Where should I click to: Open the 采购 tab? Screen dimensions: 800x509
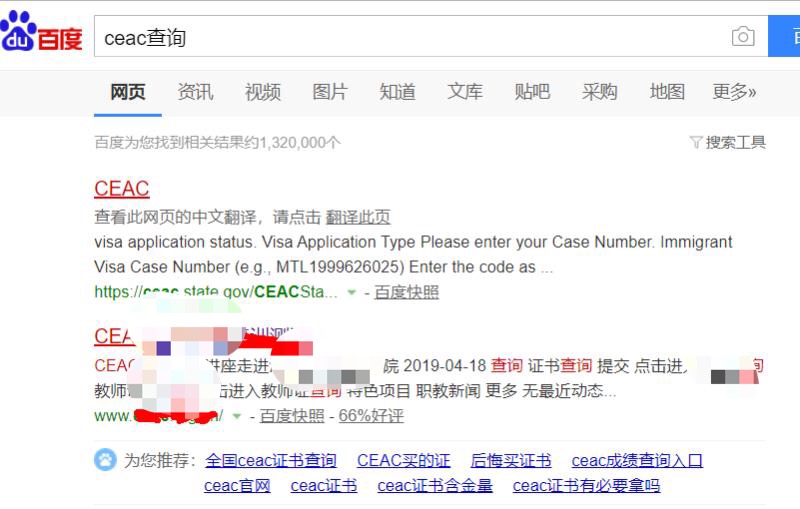(x=599, y=92)
